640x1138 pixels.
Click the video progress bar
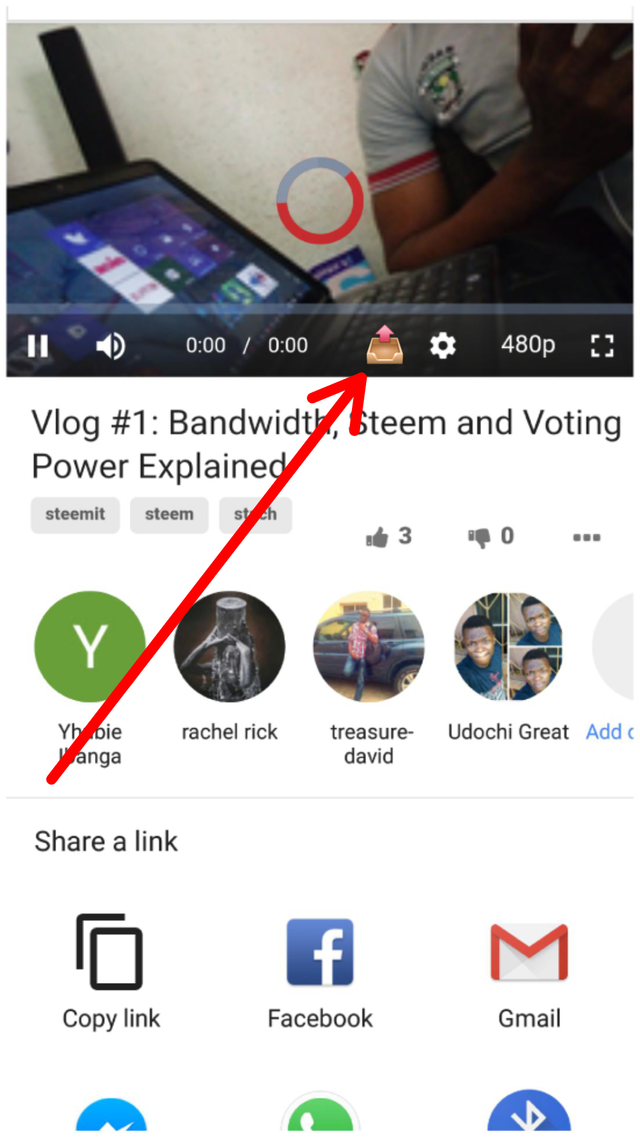point(319,308)
